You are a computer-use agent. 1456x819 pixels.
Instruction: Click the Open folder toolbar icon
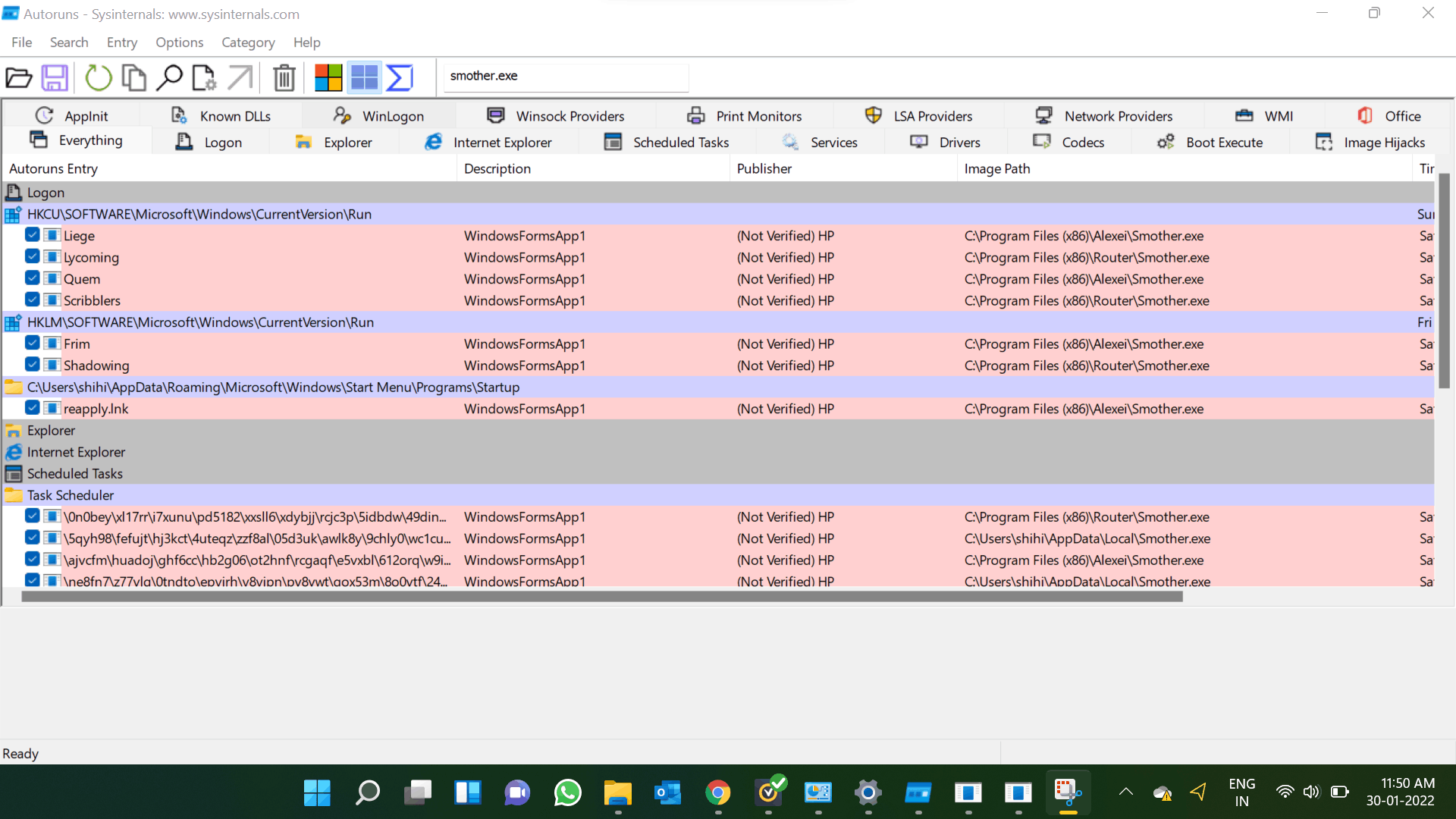point(19,77)
